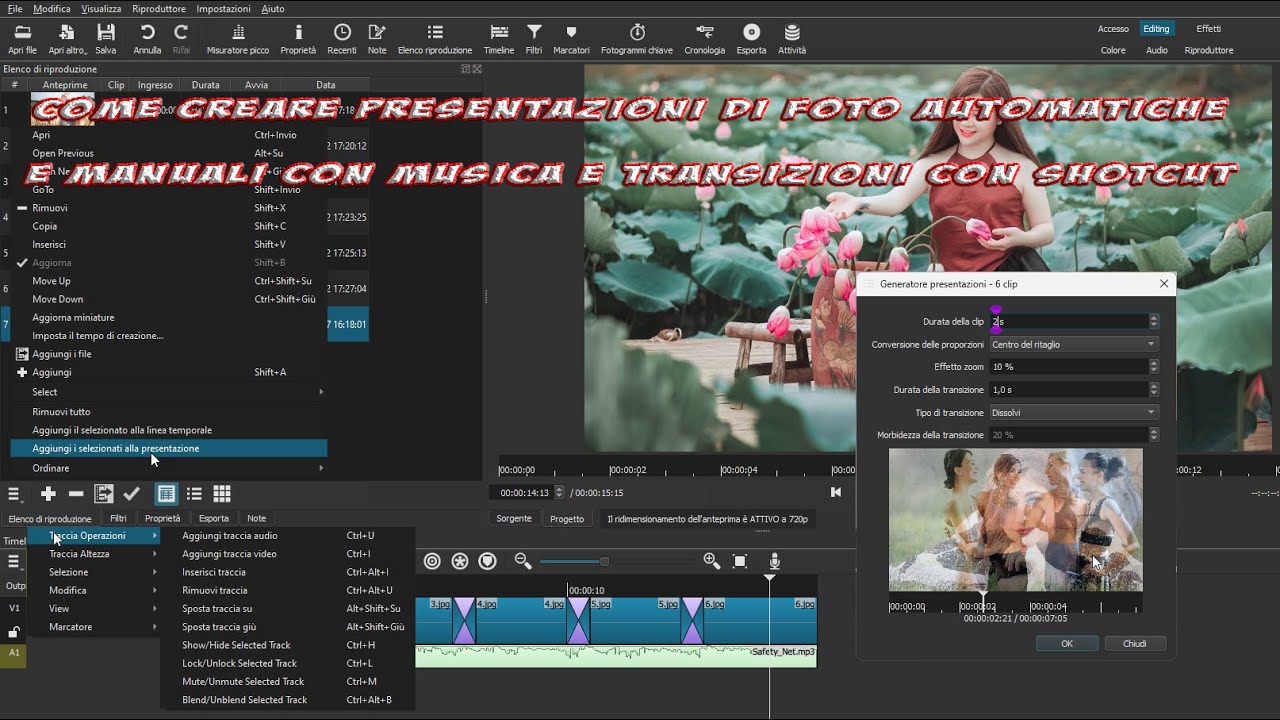Toggle the Timeline panel from toolbar
This screenshot has width=1280, height=720.
[x=499, y=39]
